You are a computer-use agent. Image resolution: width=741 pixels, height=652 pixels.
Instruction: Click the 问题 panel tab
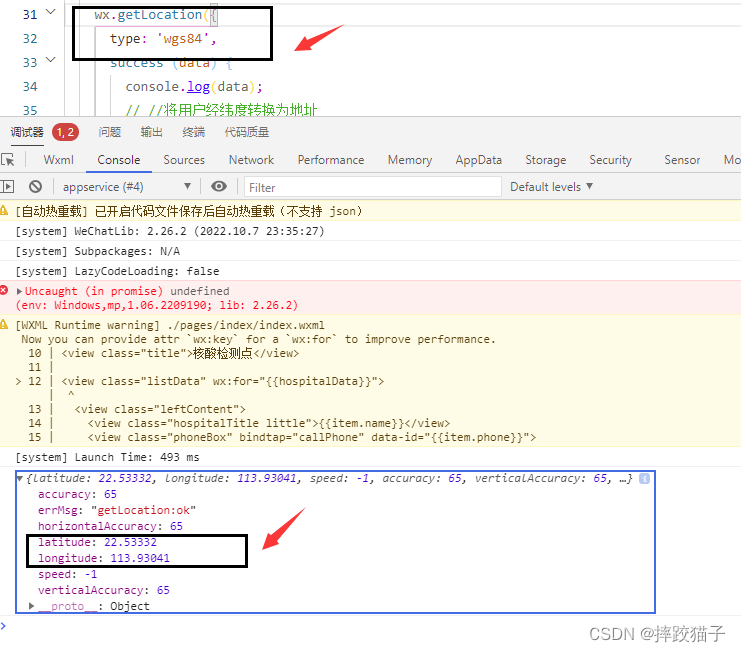click(x=109, y=132)
